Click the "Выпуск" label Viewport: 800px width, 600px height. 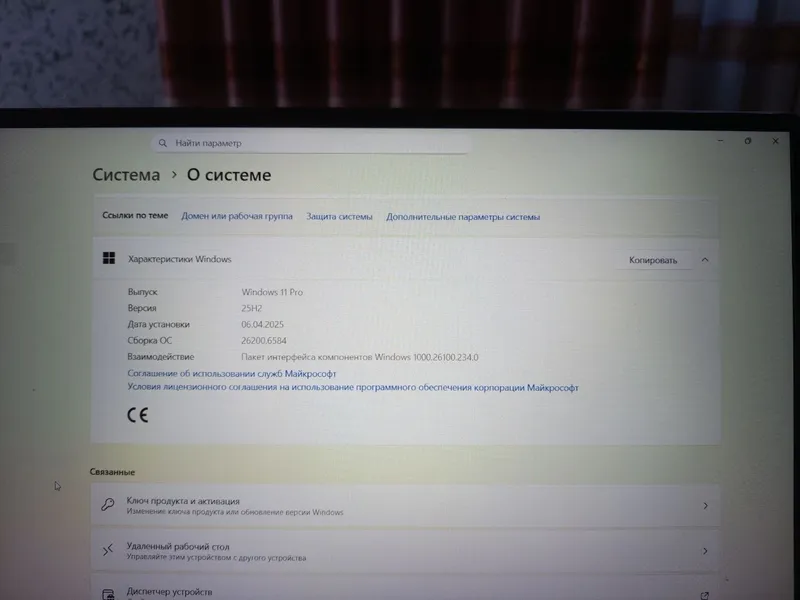click(142, 292)
